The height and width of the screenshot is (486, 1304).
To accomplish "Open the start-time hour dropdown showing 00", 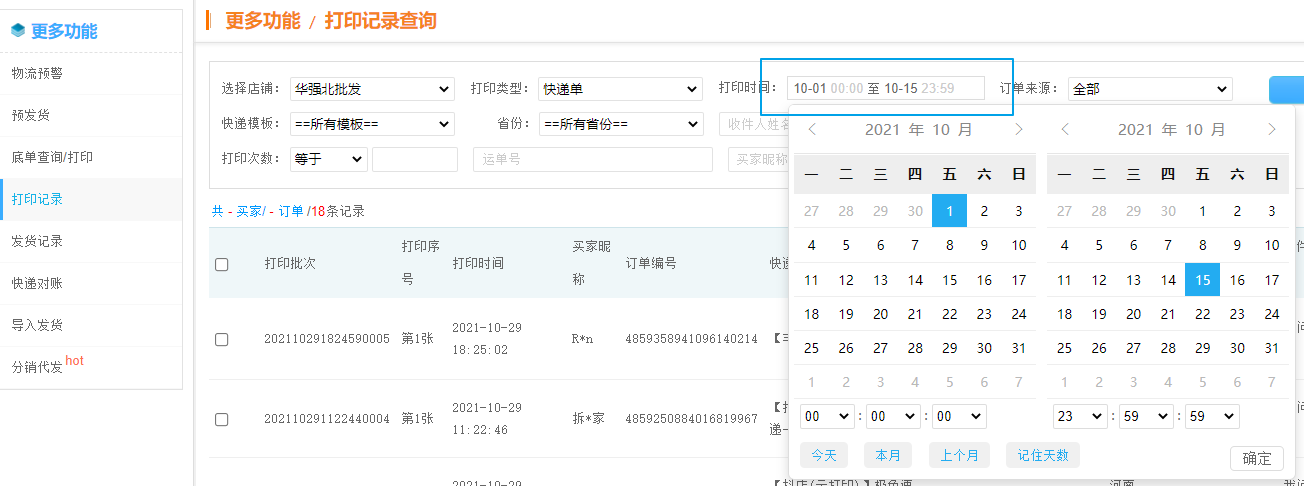I will pos(826,416).
